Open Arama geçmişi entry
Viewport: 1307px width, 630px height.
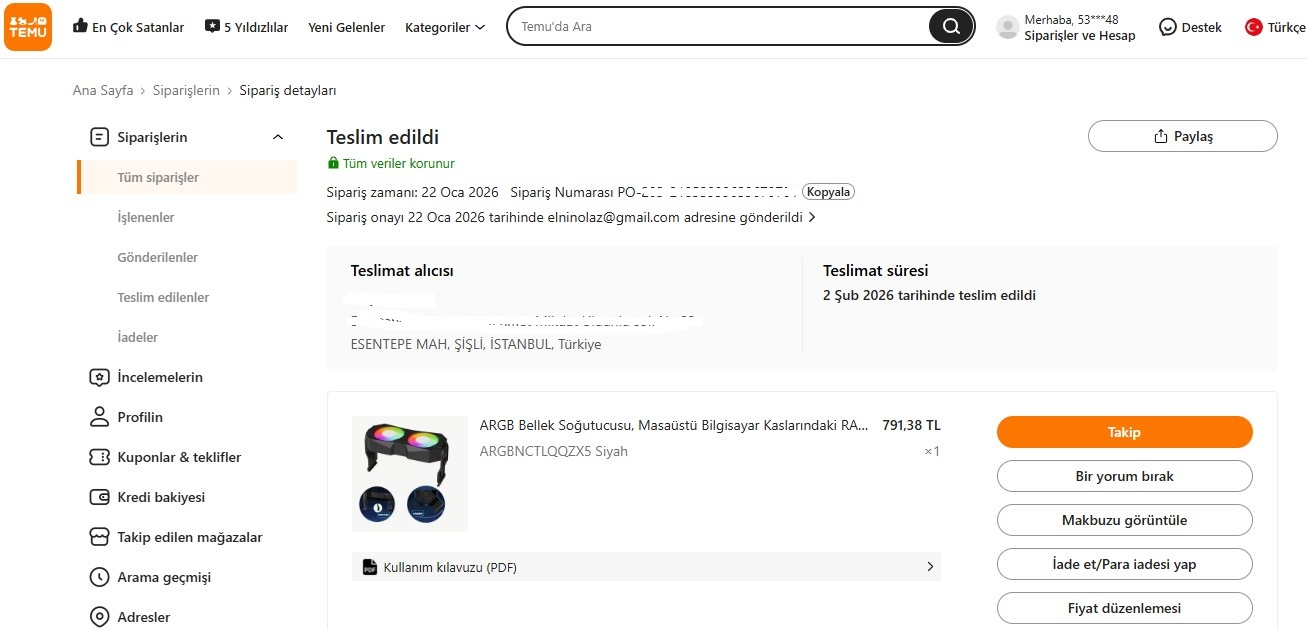(164, 577)
